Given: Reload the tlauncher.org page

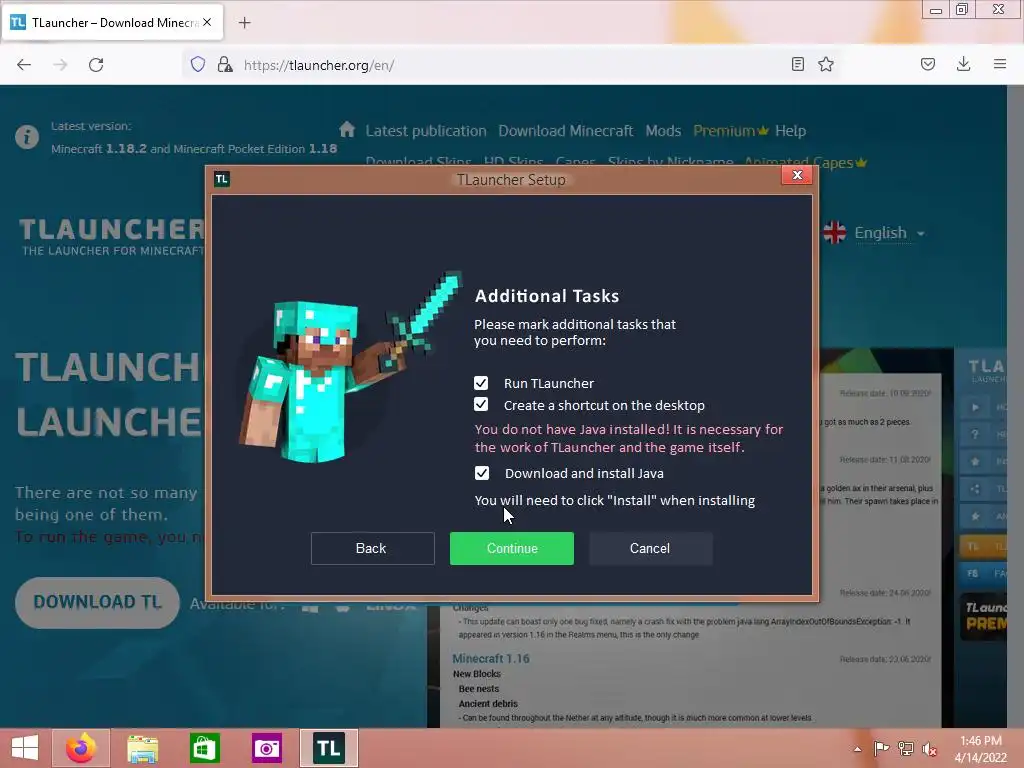Looking at the screenshot, I should coord(96,65).
